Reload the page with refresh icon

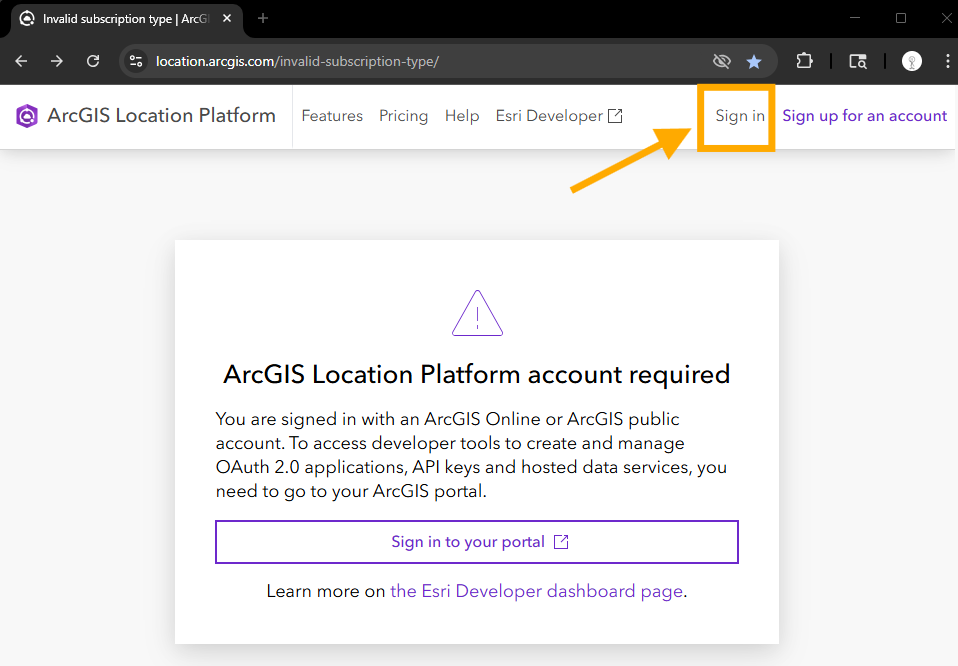pos(93,61)
